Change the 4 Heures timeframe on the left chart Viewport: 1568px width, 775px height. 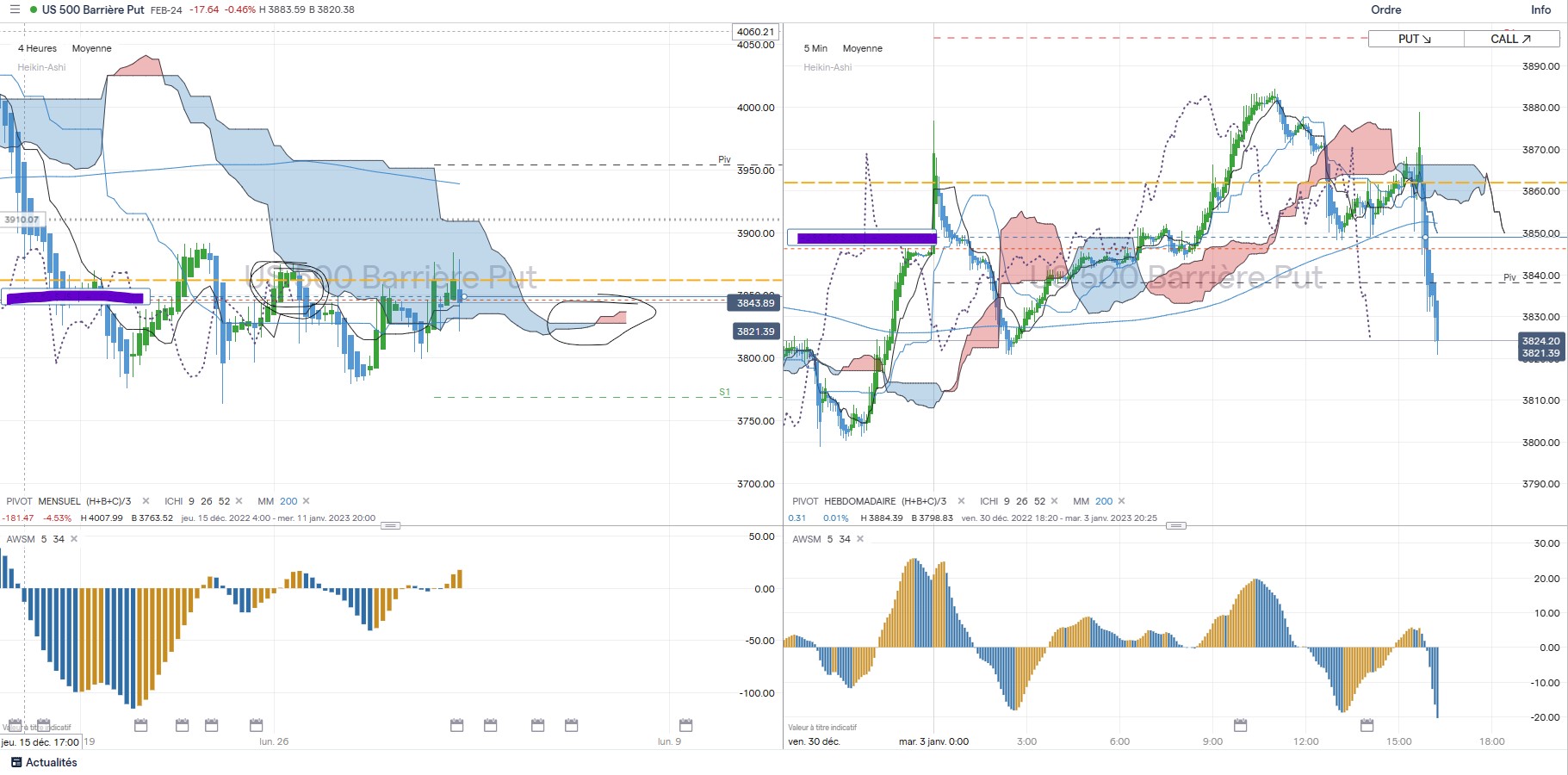[37, 48]
